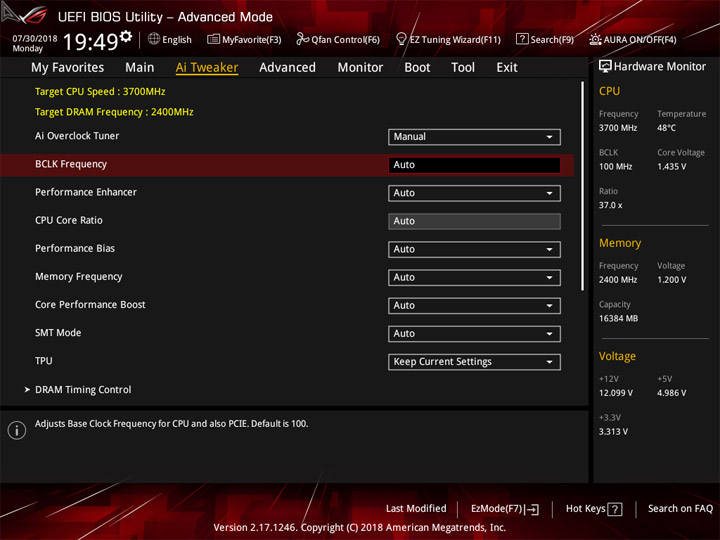Switch to My Favorites tab
720x540 pixels.
point(68,68)
